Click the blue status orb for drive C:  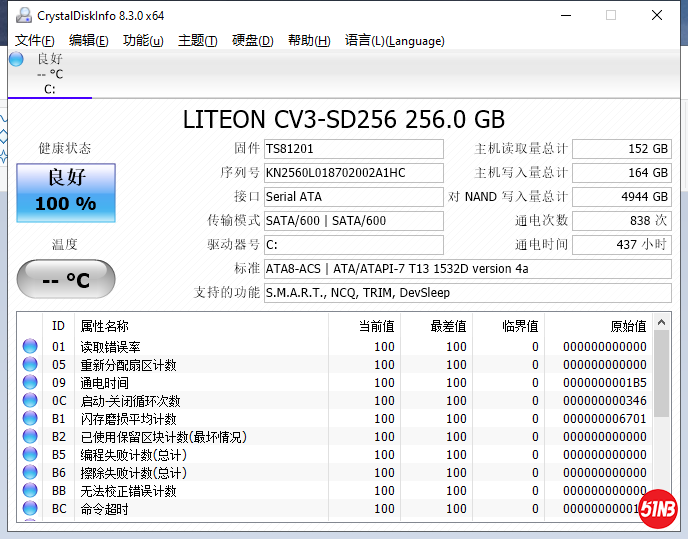[x=16, y=59]
